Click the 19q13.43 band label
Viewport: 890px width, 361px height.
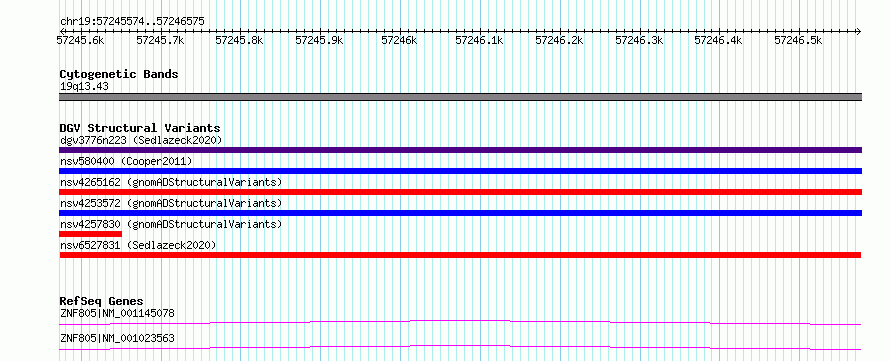tap(84, 86)
